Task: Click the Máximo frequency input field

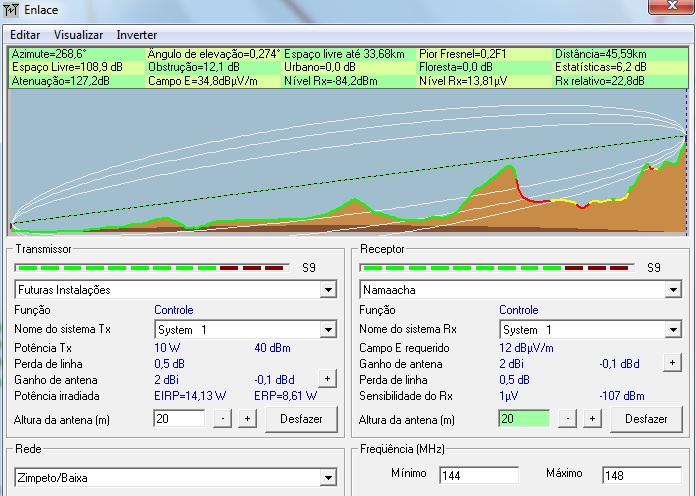Action: coord(642,475)
